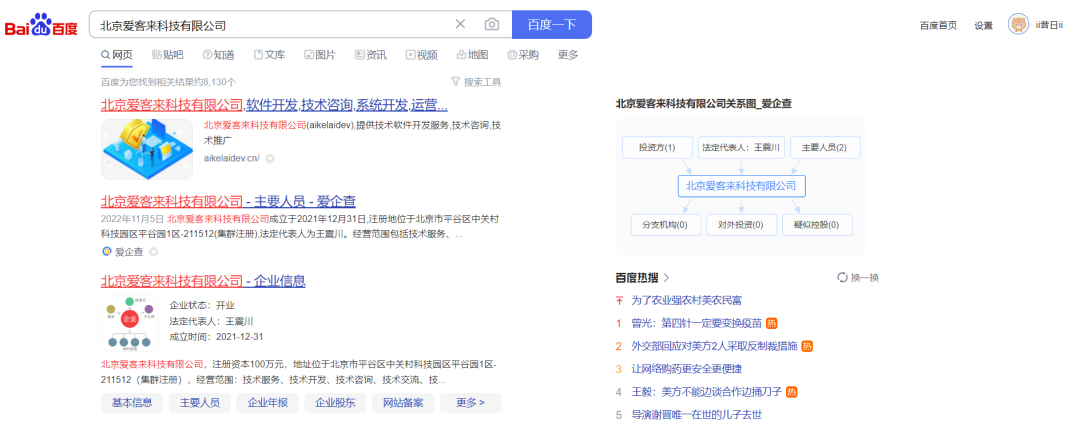Click 法定代表人:王震川 text in third result
Screen dimensions: 1080x424
211,321
